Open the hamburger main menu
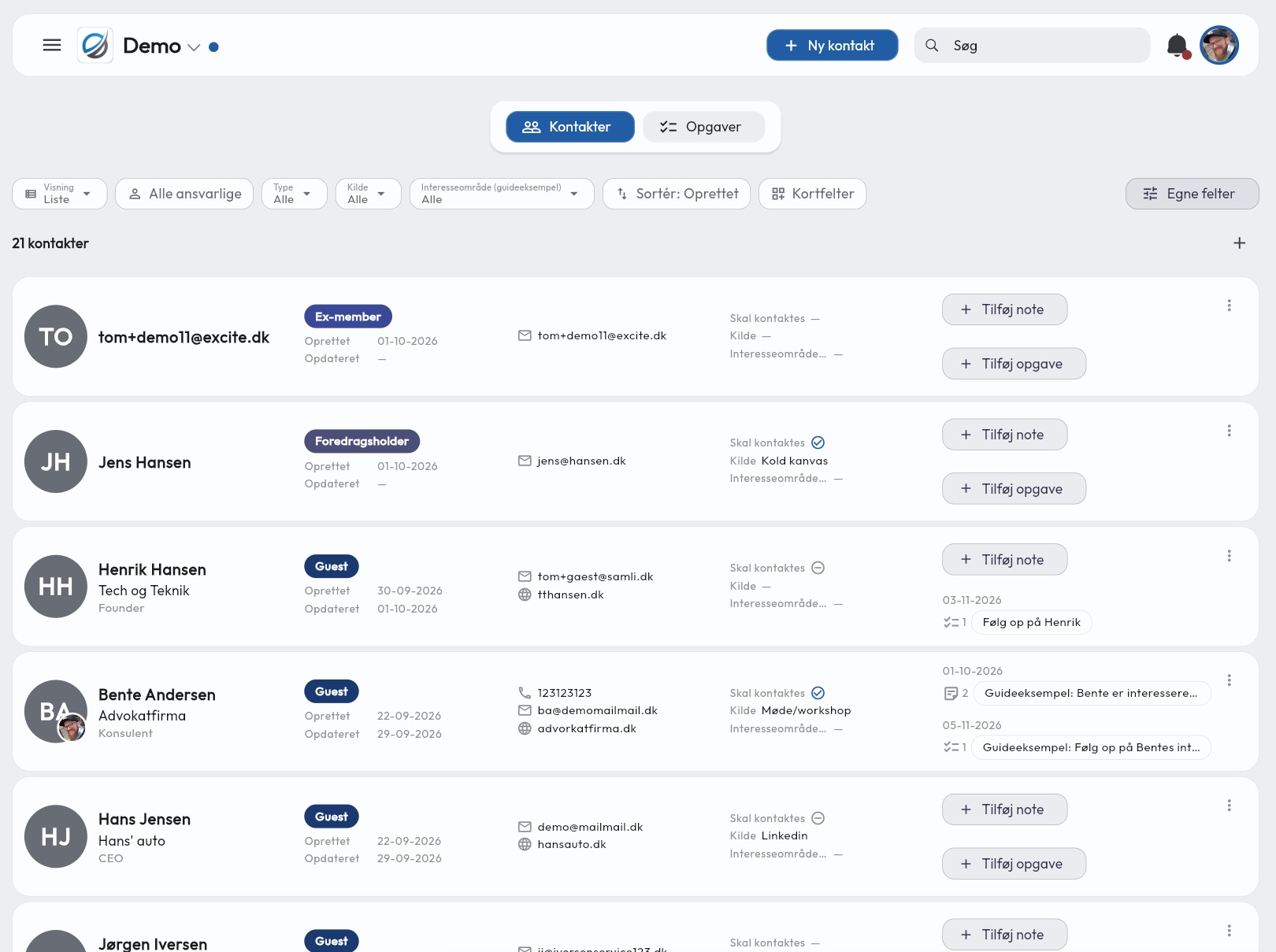1276x952 pixels. coord(52,46)
